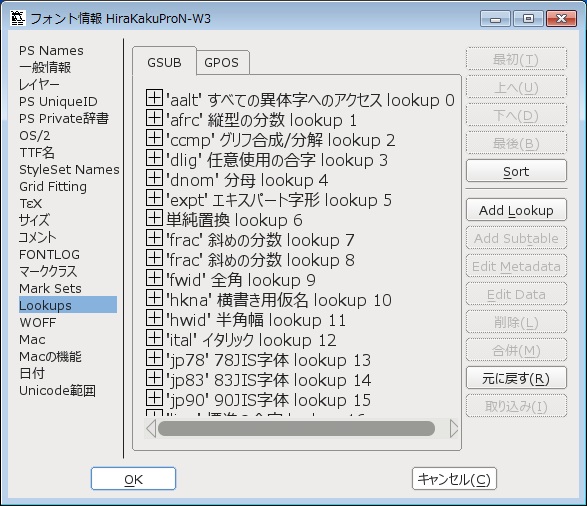Expand the 'ccmp' lookup 2 entry
The image size is (587, 506).
(x=154, y=138)
